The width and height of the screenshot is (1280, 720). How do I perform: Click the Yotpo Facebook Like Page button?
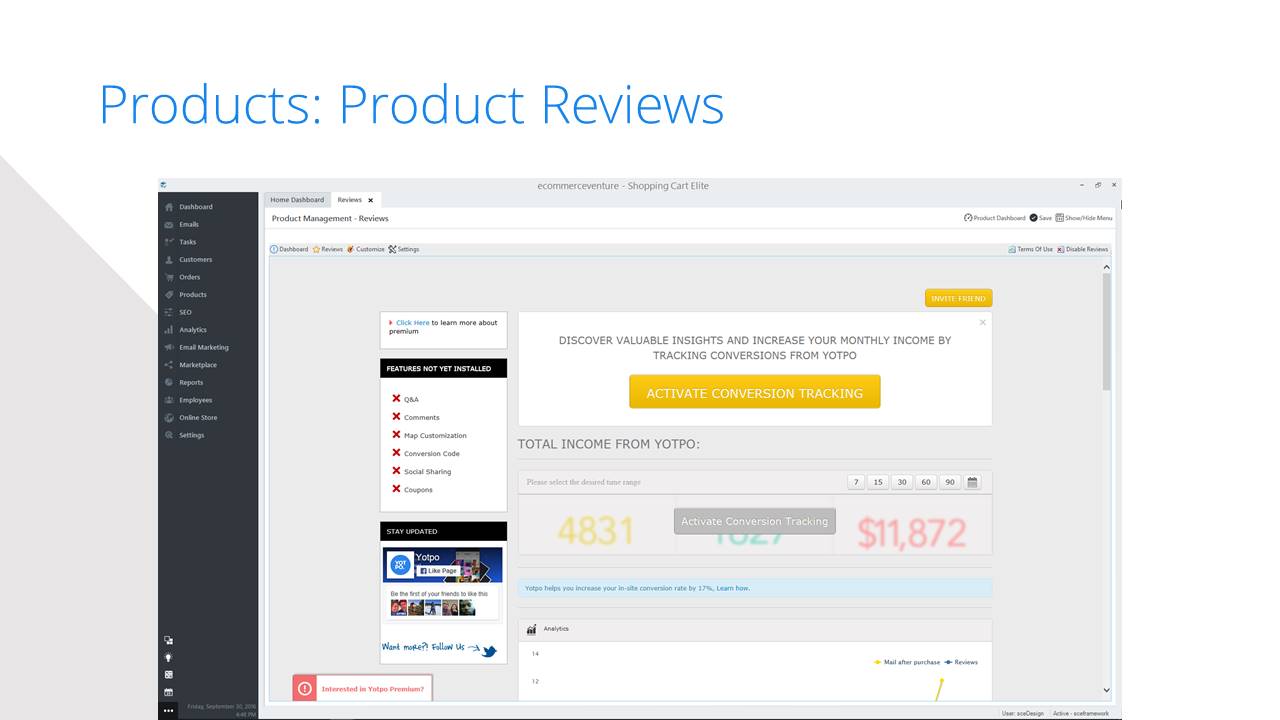click(438, 570)
